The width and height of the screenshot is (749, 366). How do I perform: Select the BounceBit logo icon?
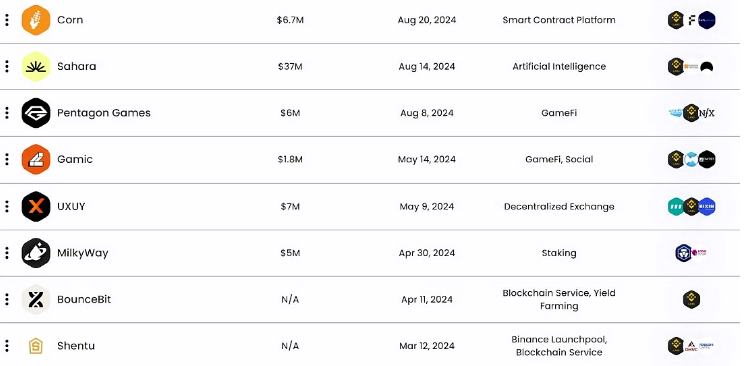(36, 300)
